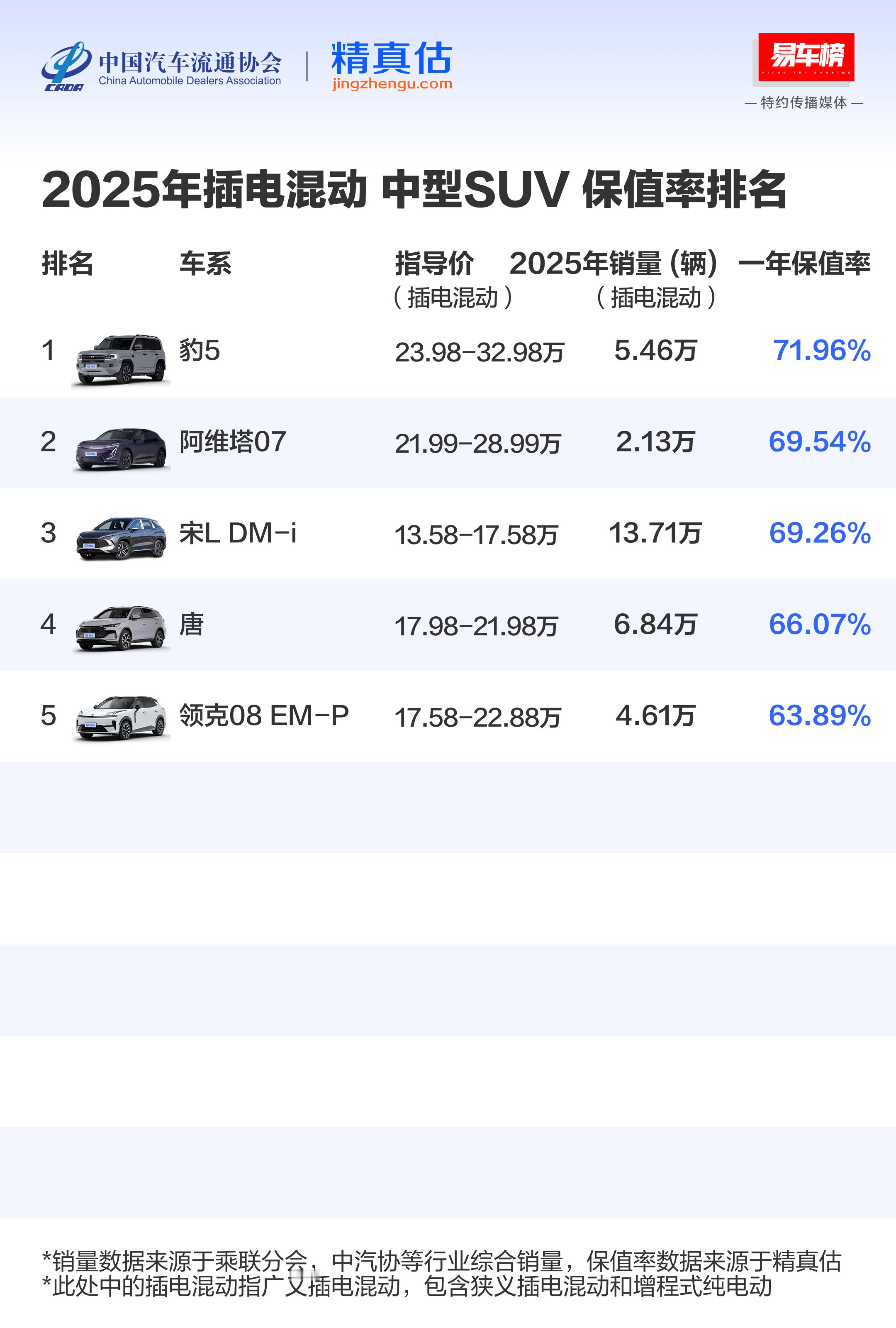Click the 领克08 EM-P car thumbnail
The image size is (896, 1328).
pos(121,718)
